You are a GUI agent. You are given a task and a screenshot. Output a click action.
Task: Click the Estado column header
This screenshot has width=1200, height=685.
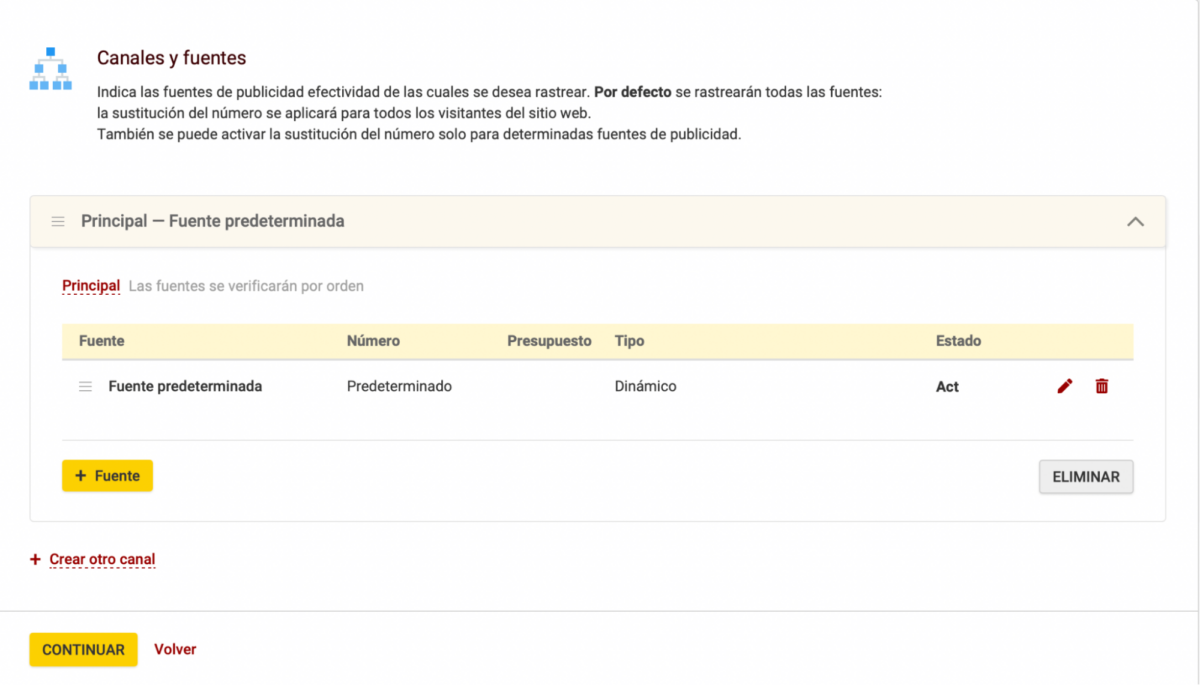pyautogui.click(x=958, y=341)
